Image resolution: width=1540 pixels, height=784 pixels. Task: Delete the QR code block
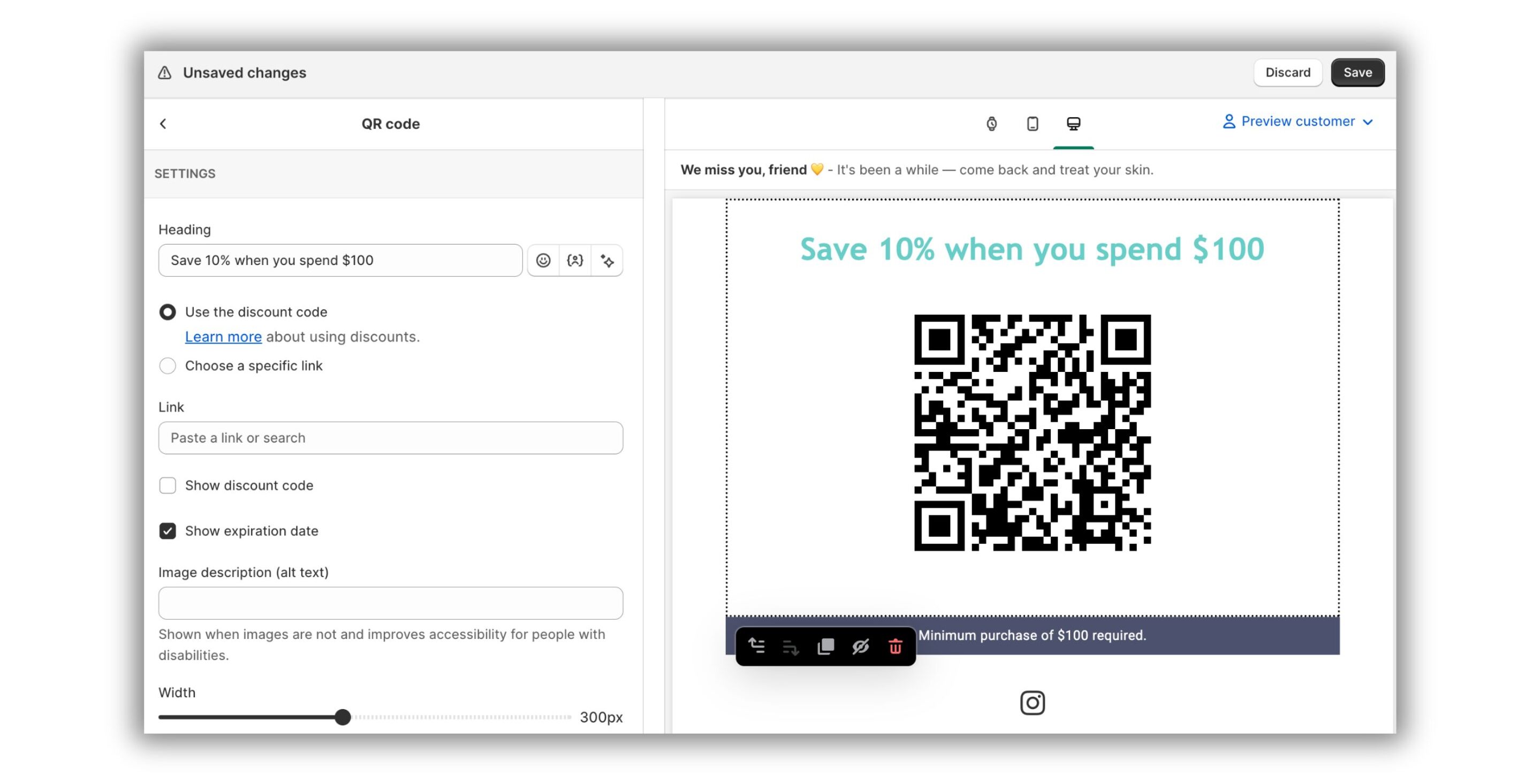[x=894, y=646]
